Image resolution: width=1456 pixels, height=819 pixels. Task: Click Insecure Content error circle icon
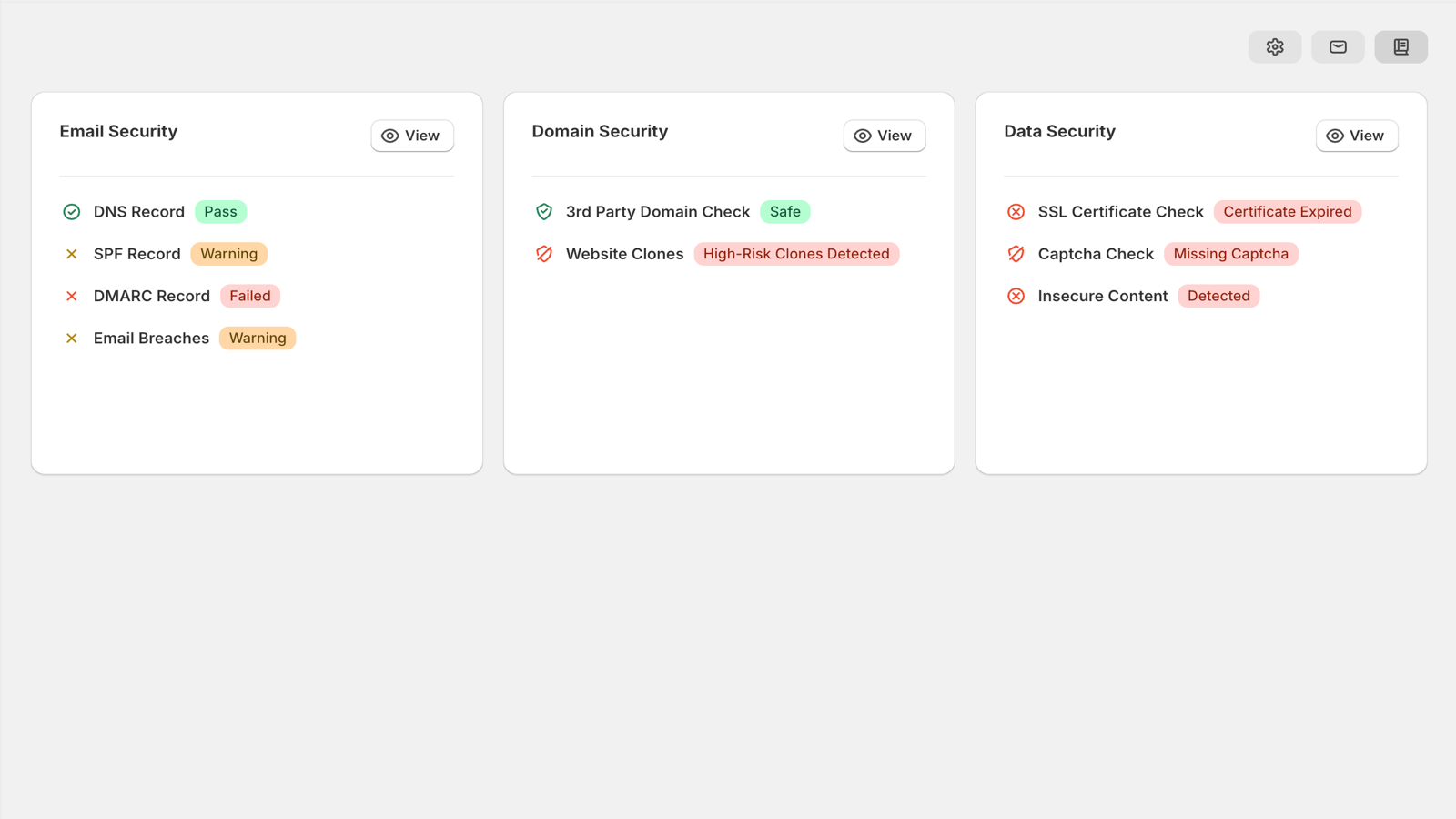tap(1016, 296)
